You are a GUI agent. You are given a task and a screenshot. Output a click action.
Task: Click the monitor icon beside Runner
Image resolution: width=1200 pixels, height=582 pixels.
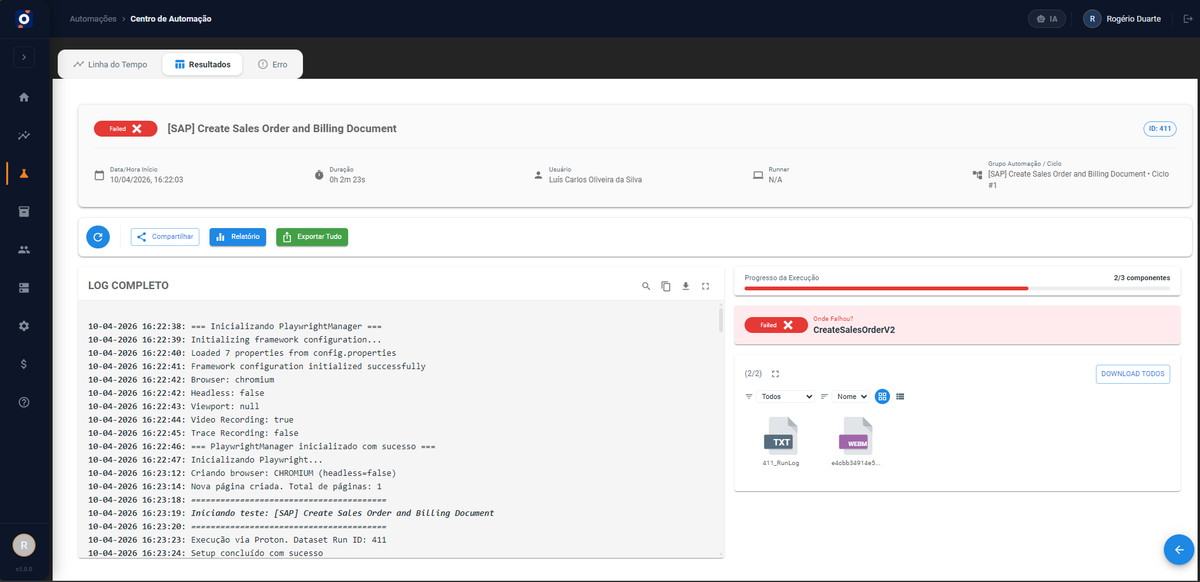click(758, 175)
